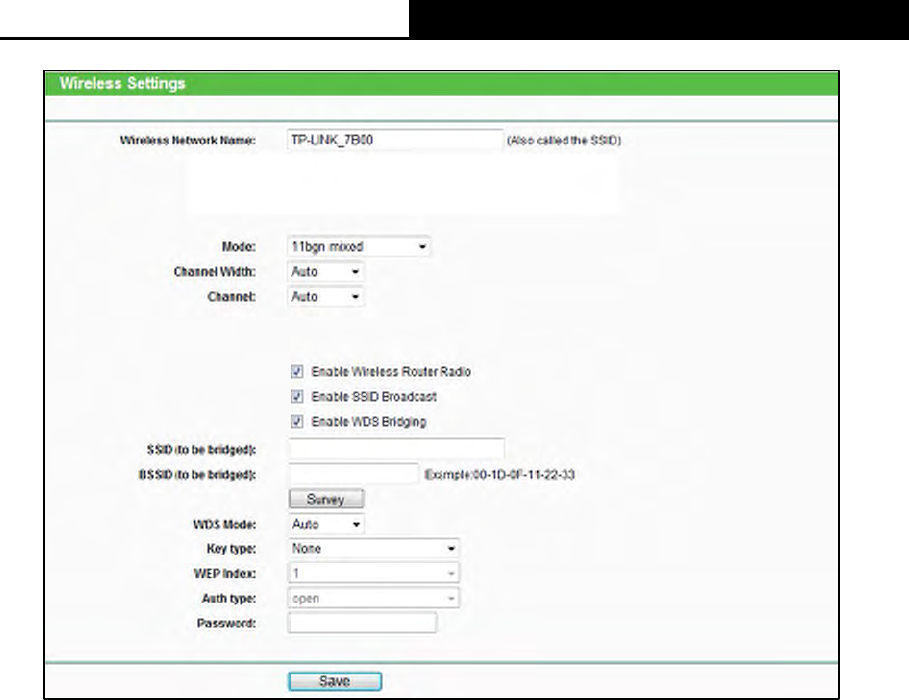Click the 'Channel Width:' label

tap(214, 271)
